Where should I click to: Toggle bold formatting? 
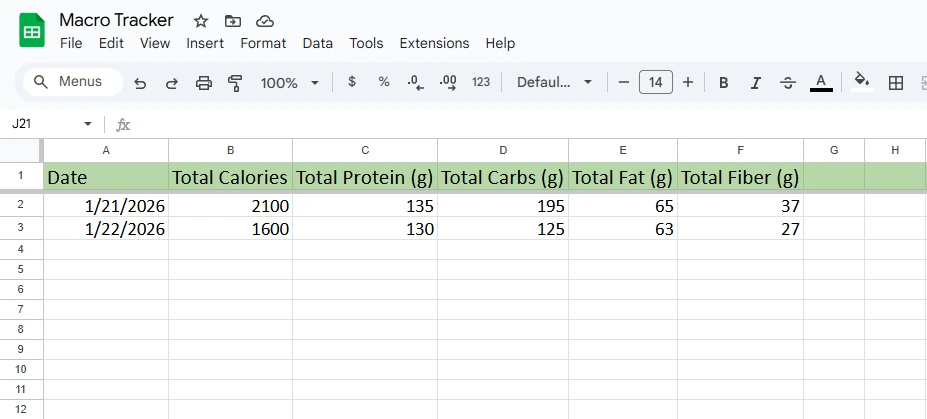723,83
